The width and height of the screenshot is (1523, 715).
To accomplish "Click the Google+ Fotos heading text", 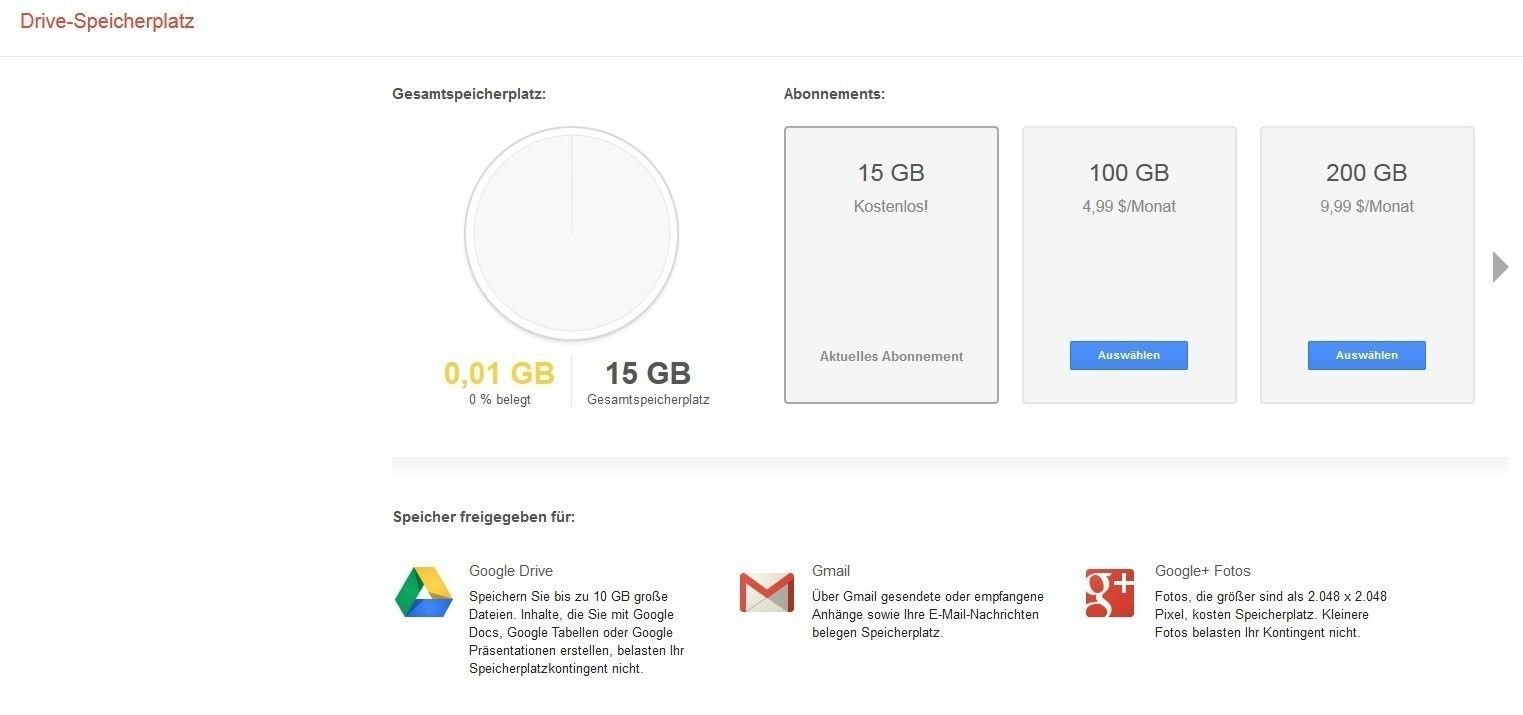I will [x=1203, y=571].
